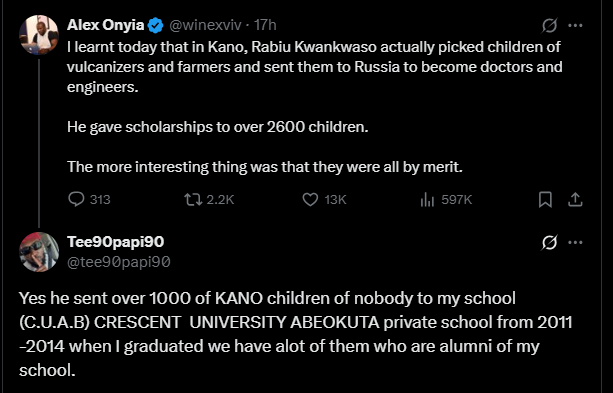Visit Tee90papi90 display name
The image size is (613, 393).
(116, 242)
